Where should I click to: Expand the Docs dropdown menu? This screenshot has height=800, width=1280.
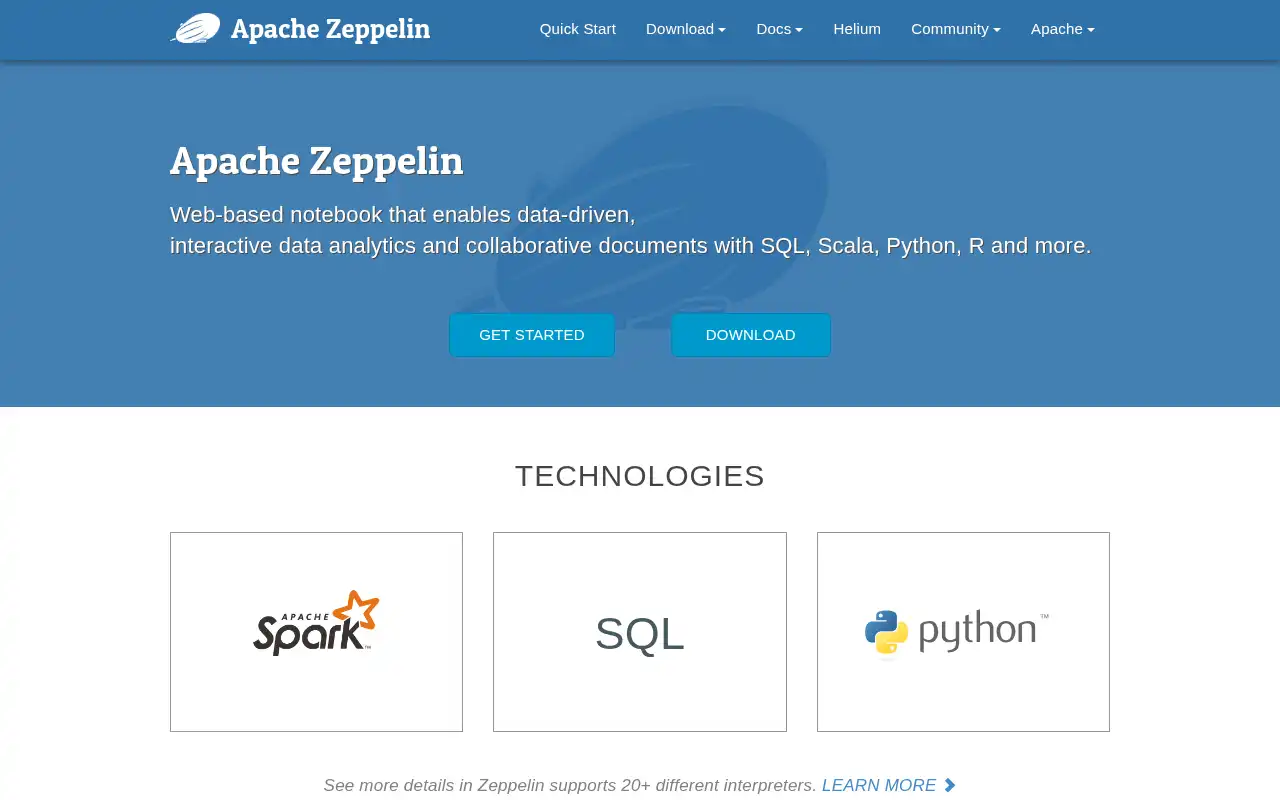[x=780, y=29]
